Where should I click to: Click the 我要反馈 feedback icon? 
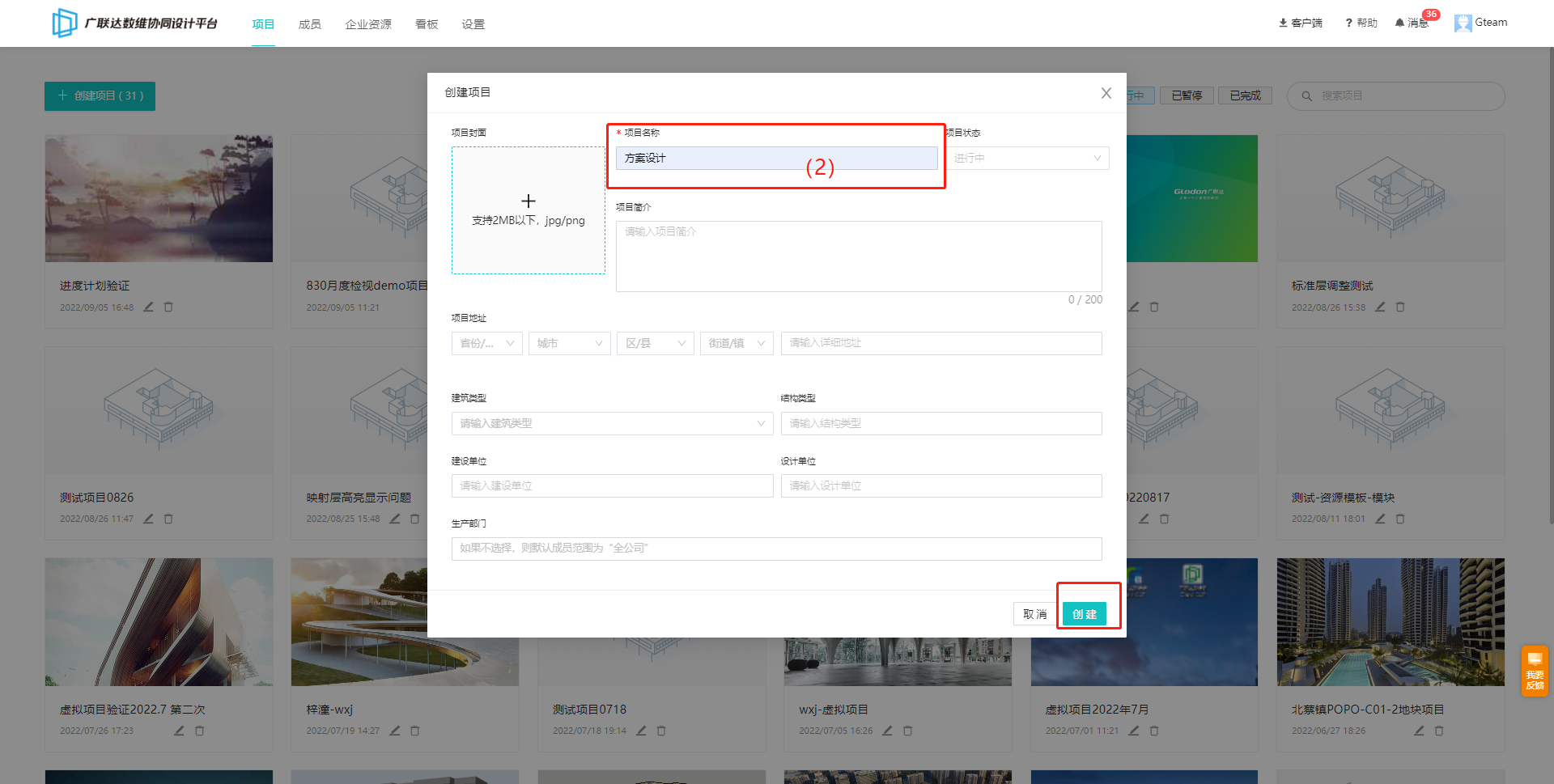(1535, 671)
